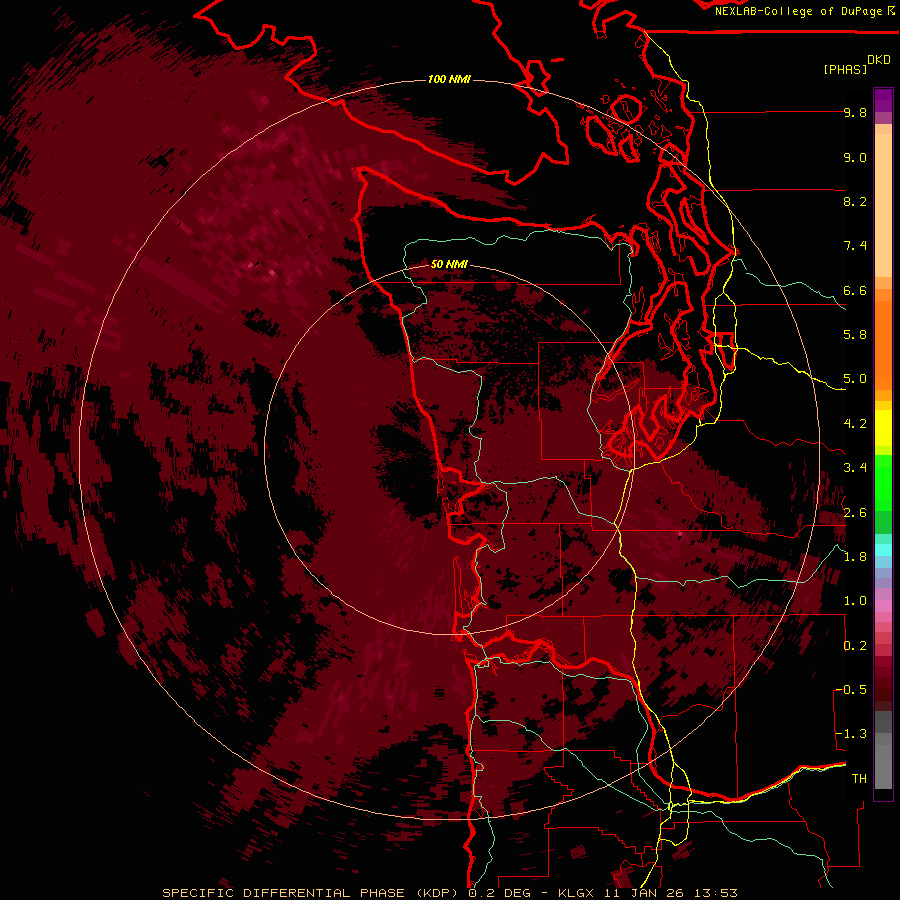Select the -0.5 scale label
The height and width of the screenshot is (900, 900).
coord(851,689)
